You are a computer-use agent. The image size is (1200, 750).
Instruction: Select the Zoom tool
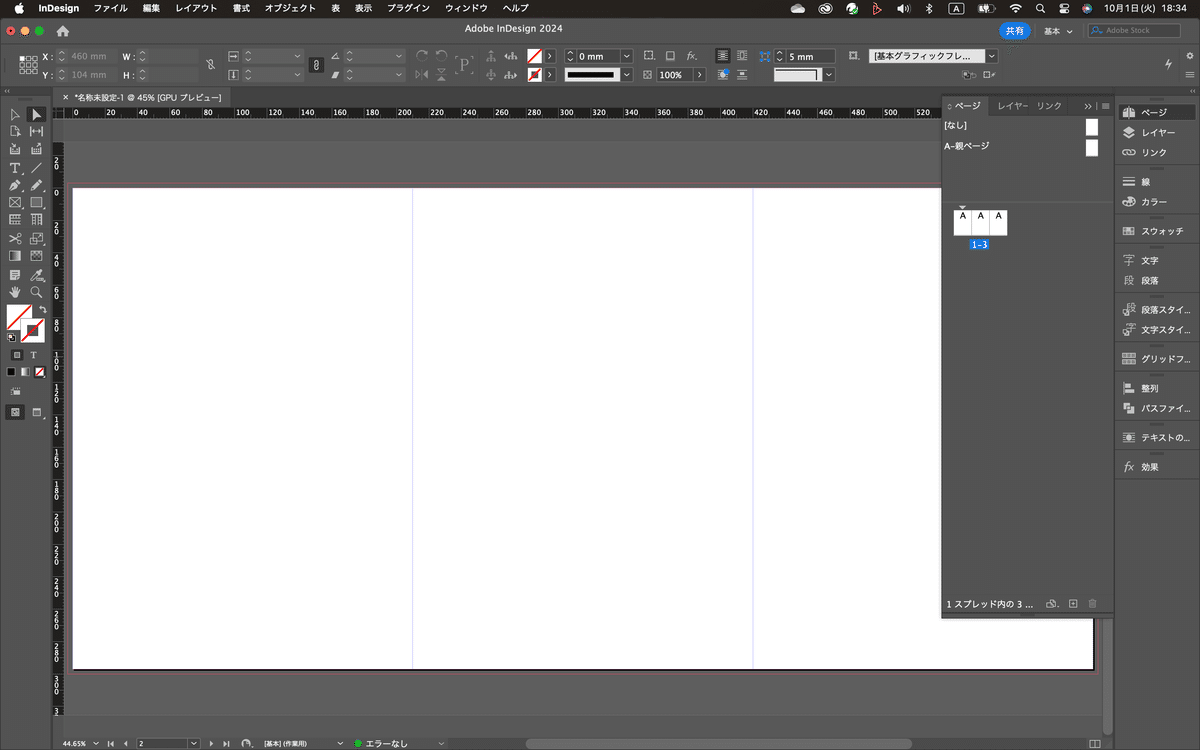point(37,292)
